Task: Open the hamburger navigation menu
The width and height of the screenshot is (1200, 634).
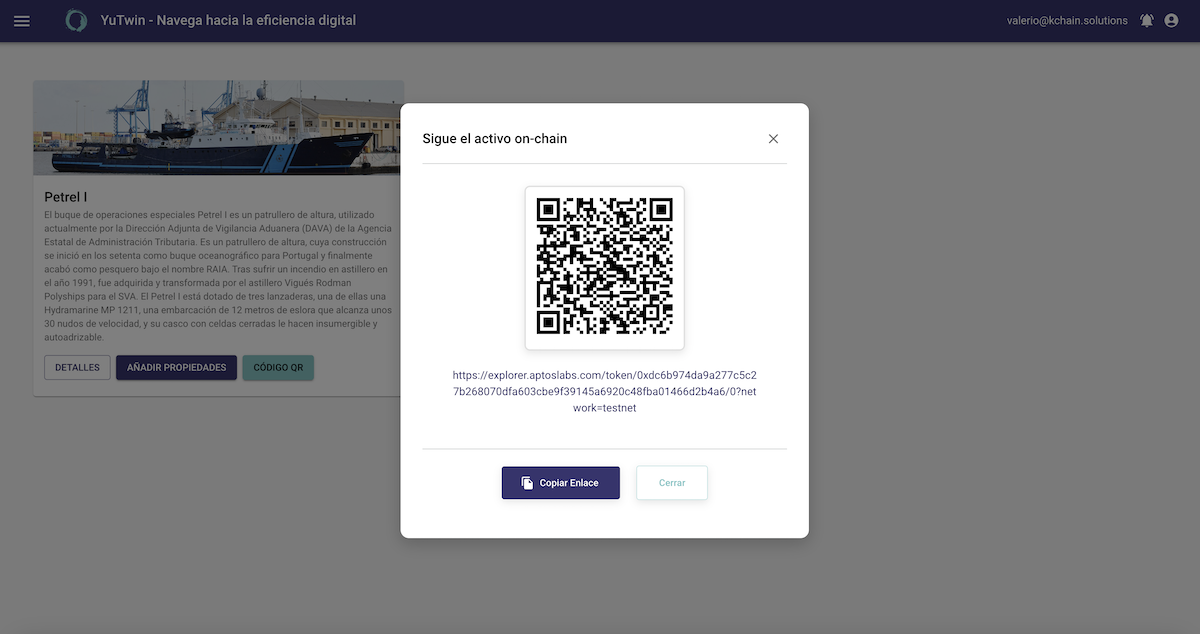Action: pyautogui.click(x=22, y=20)
